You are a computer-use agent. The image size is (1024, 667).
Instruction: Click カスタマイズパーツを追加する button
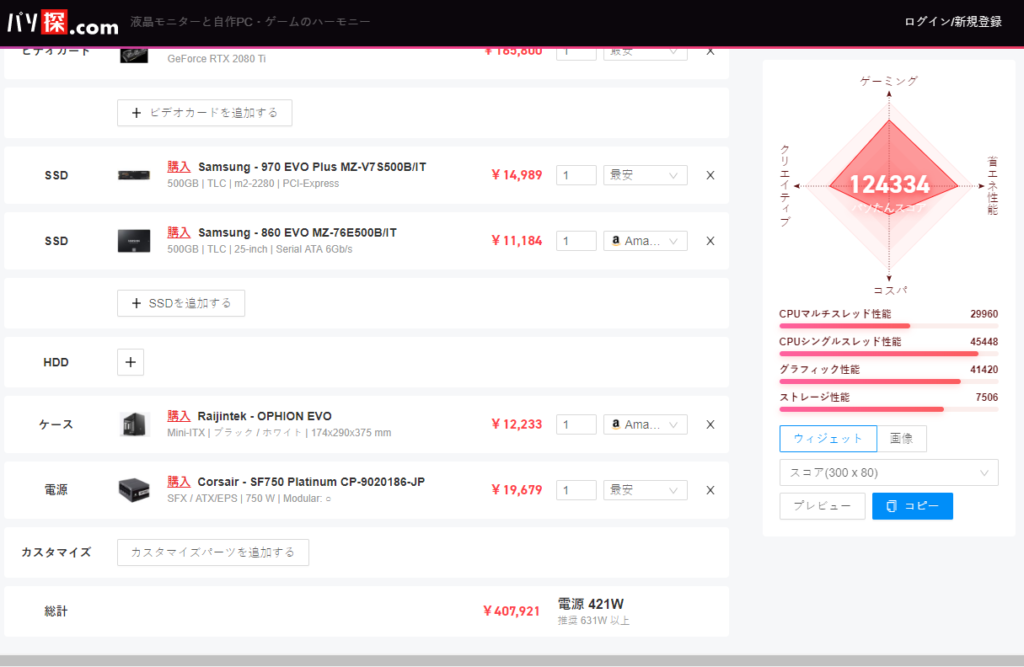[213, 553]
